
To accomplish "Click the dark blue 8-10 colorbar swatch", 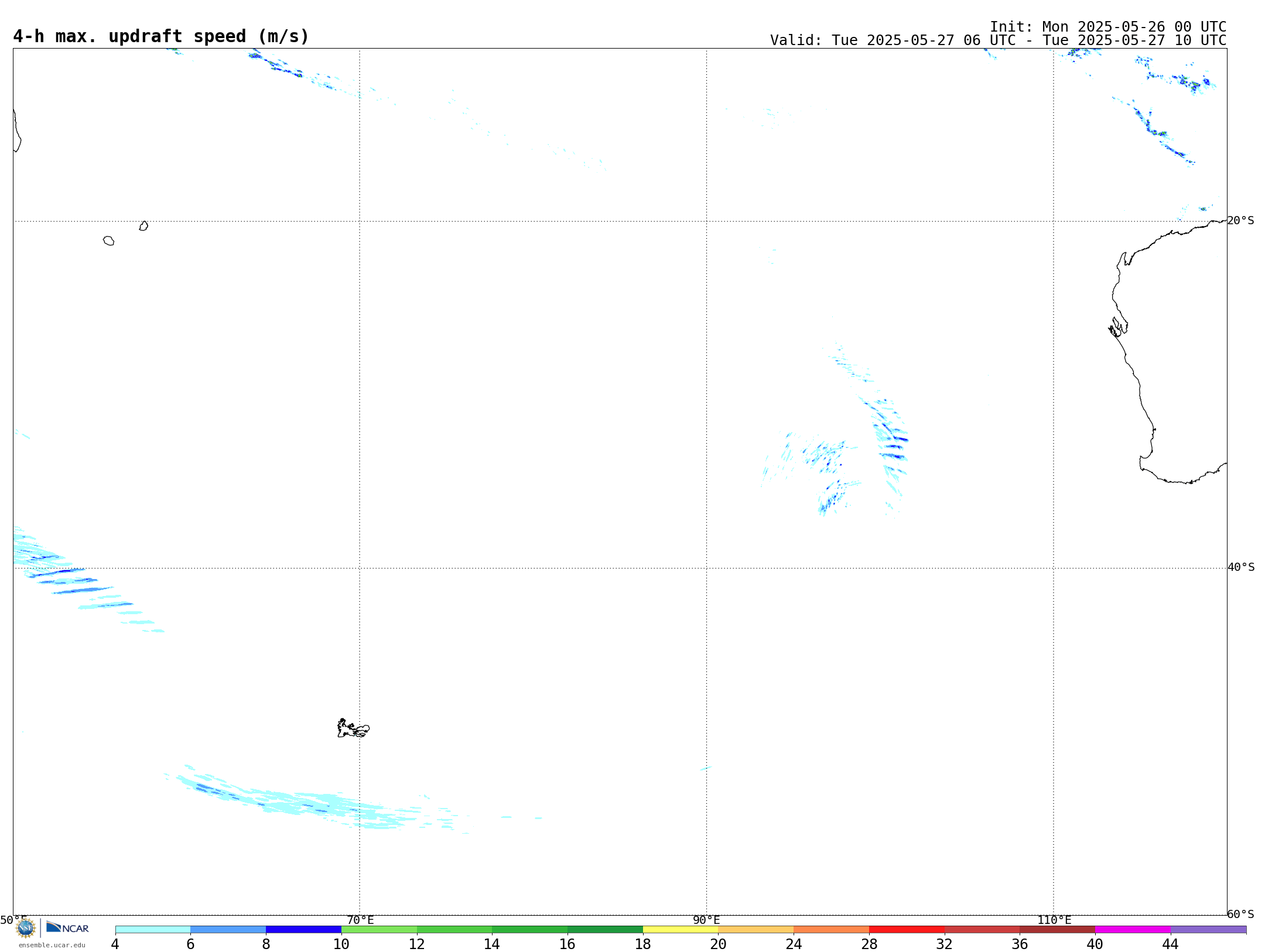I will [304, 930].
